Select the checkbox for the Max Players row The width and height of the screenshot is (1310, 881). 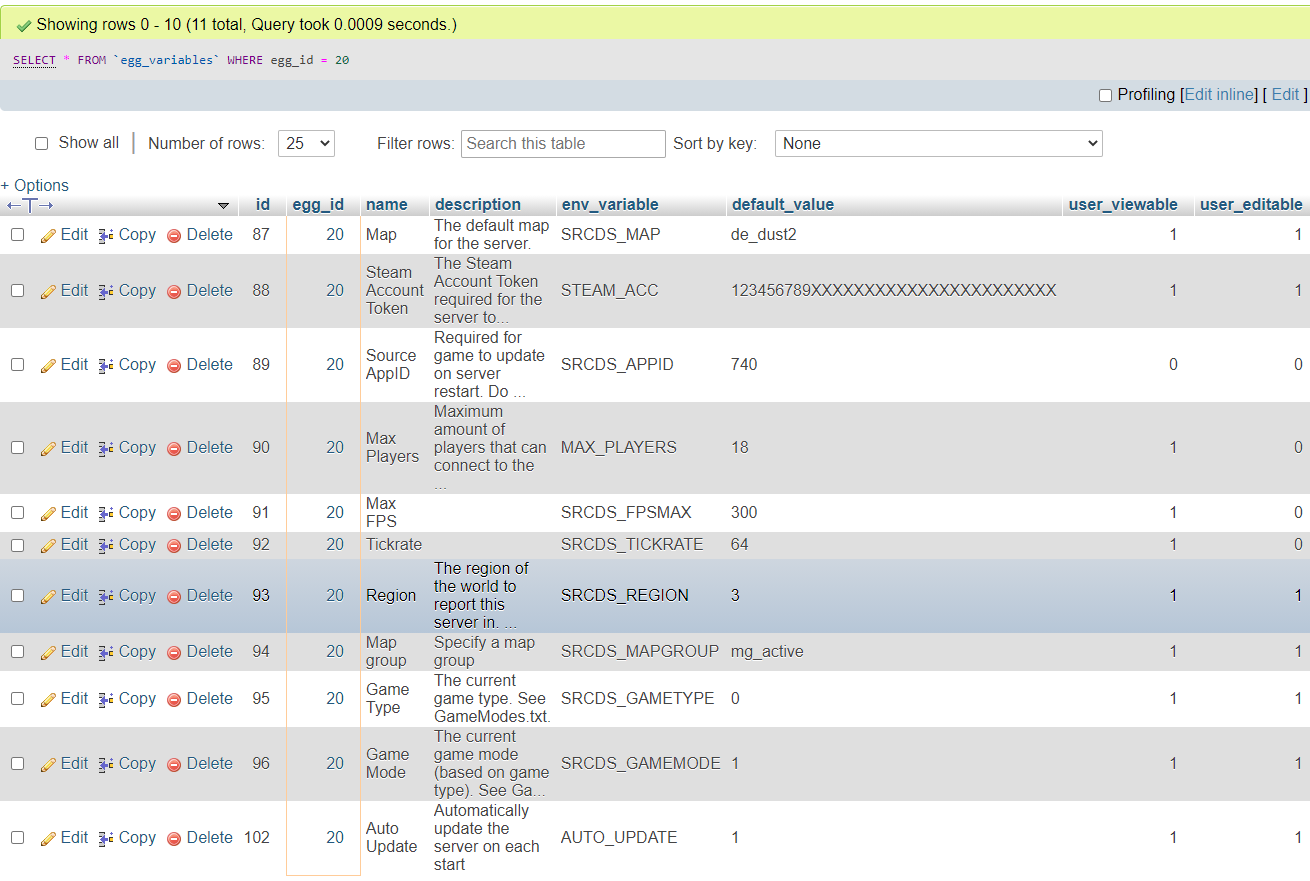[x=17, y=447]
